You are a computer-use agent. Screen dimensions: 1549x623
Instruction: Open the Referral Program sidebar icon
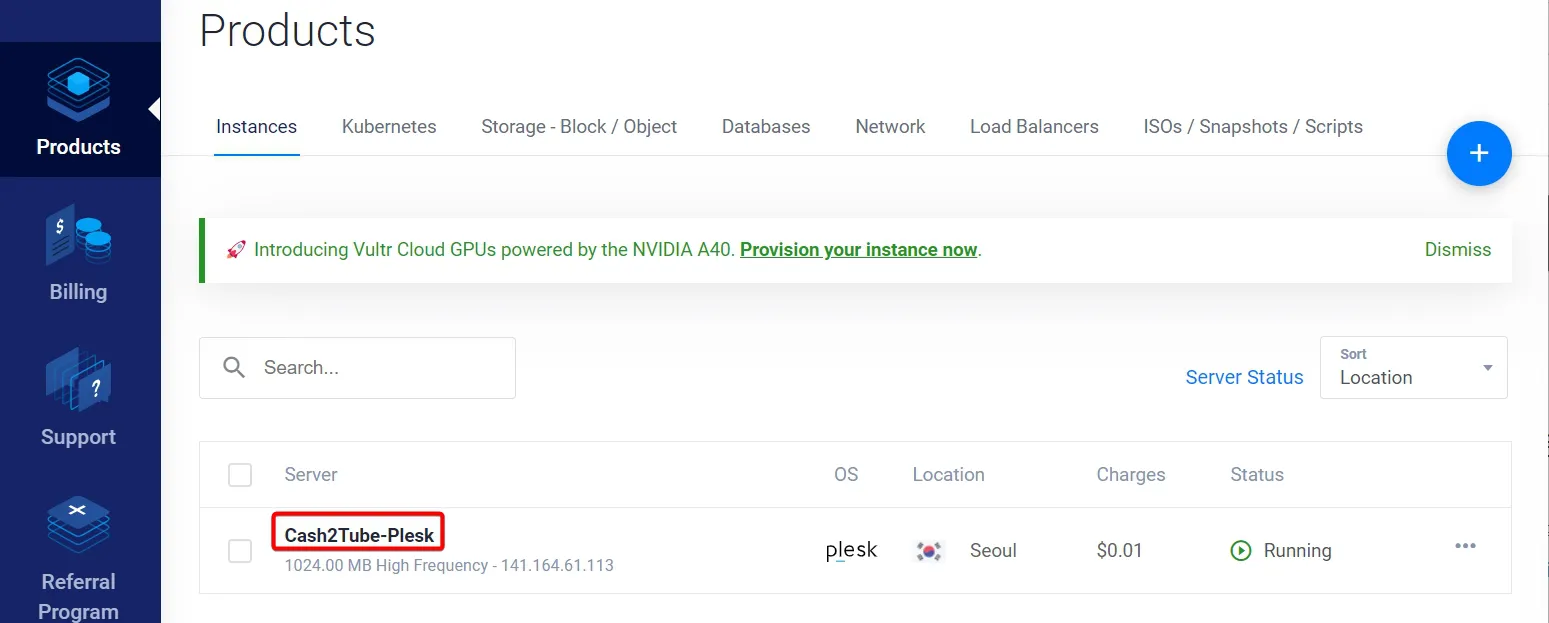78,524
